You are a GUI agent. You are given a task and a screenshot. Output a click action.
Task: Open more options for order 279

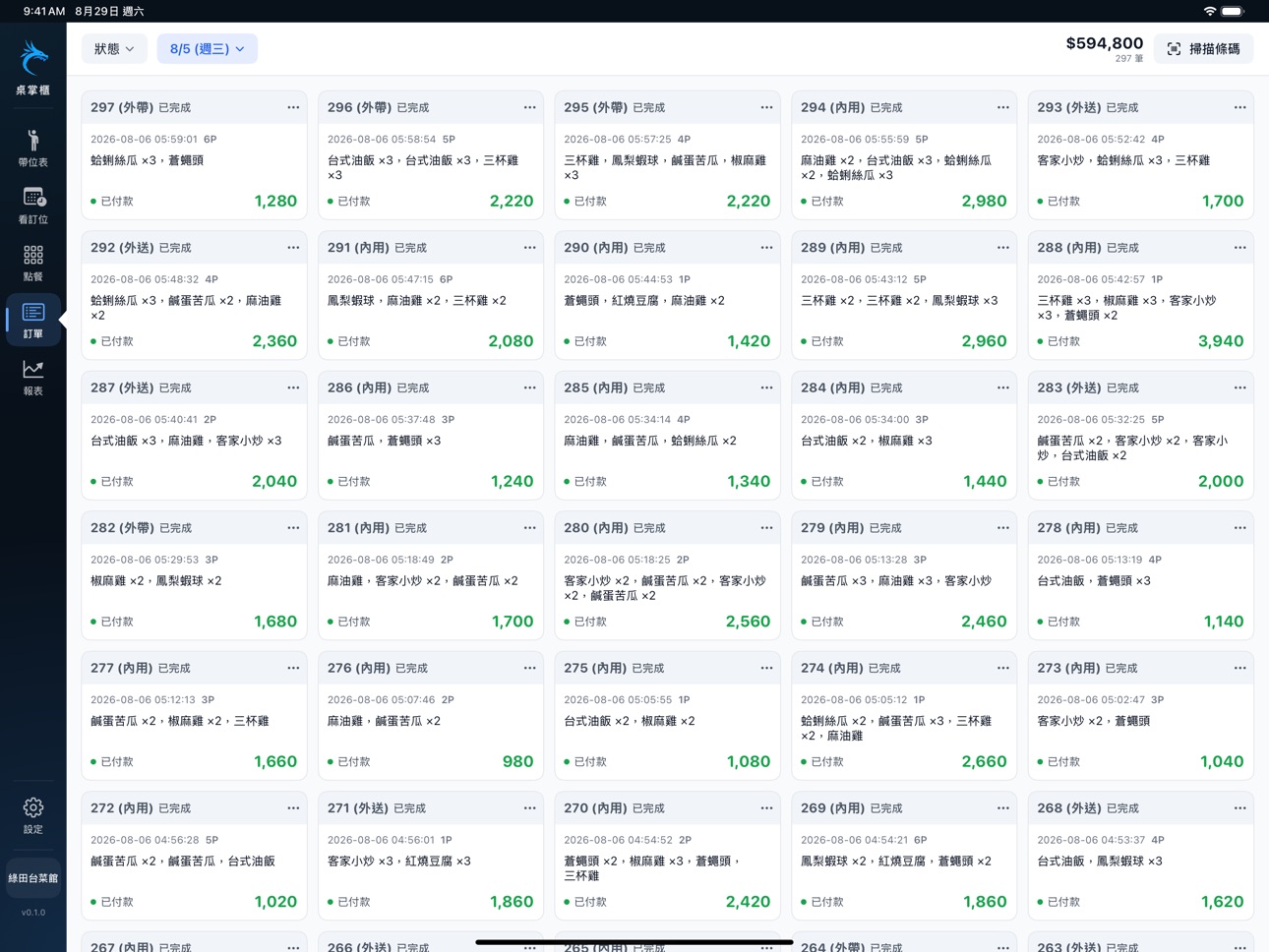(x=1003, y=528)
